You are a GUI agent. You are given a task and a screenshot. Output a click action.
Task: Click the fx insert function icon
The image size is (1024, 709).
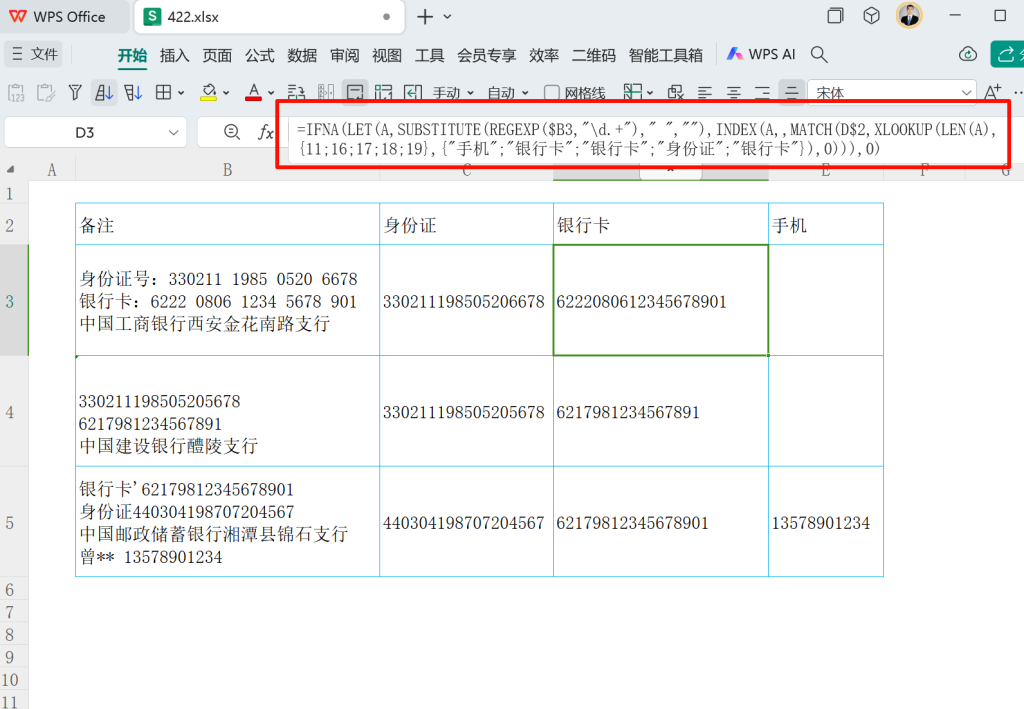tap(265, 133)
